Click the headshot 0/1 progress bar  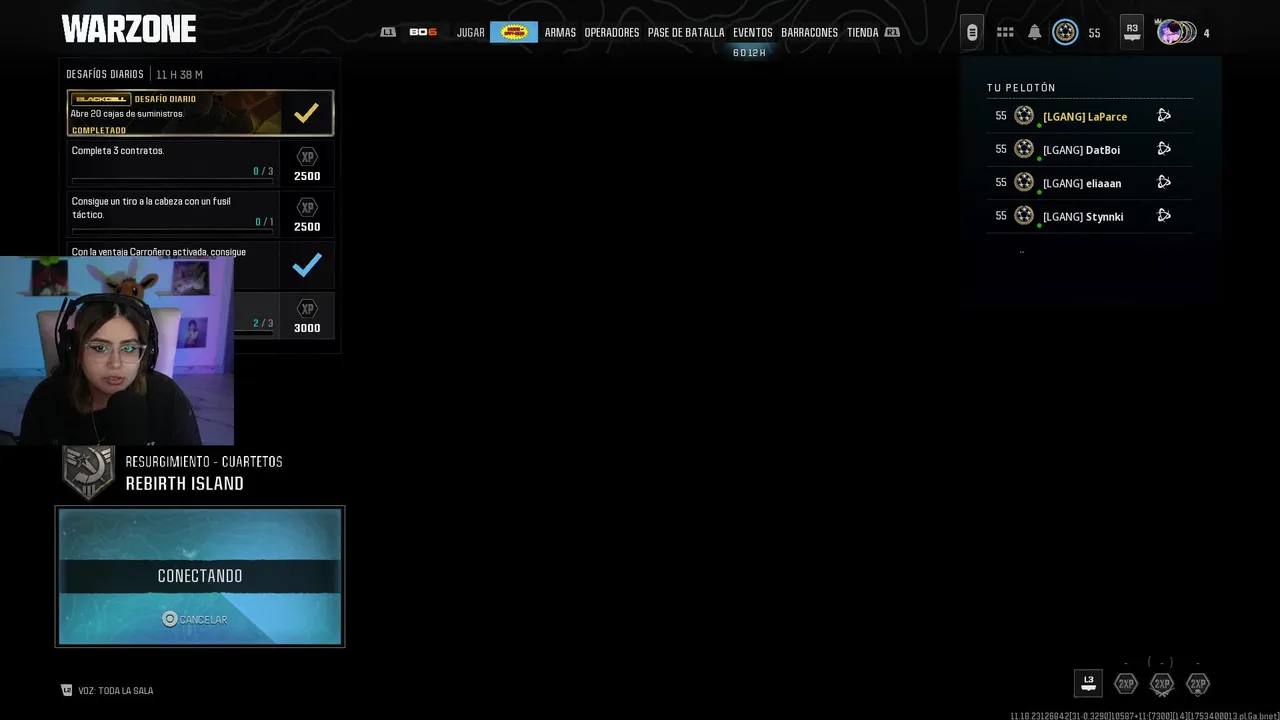click(x=172, y=231)
